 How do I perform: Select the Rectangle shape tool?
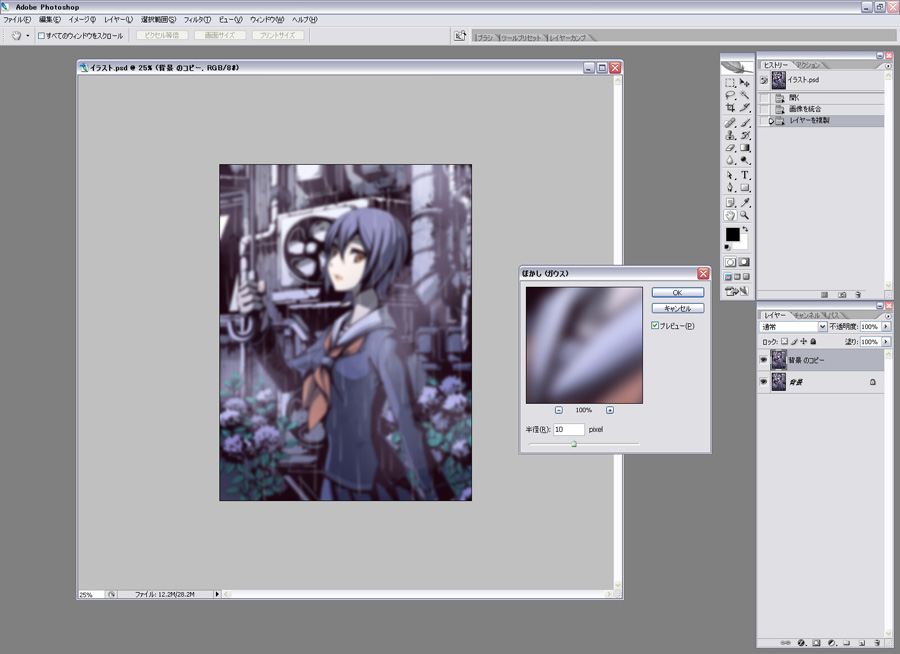[744, 187]
